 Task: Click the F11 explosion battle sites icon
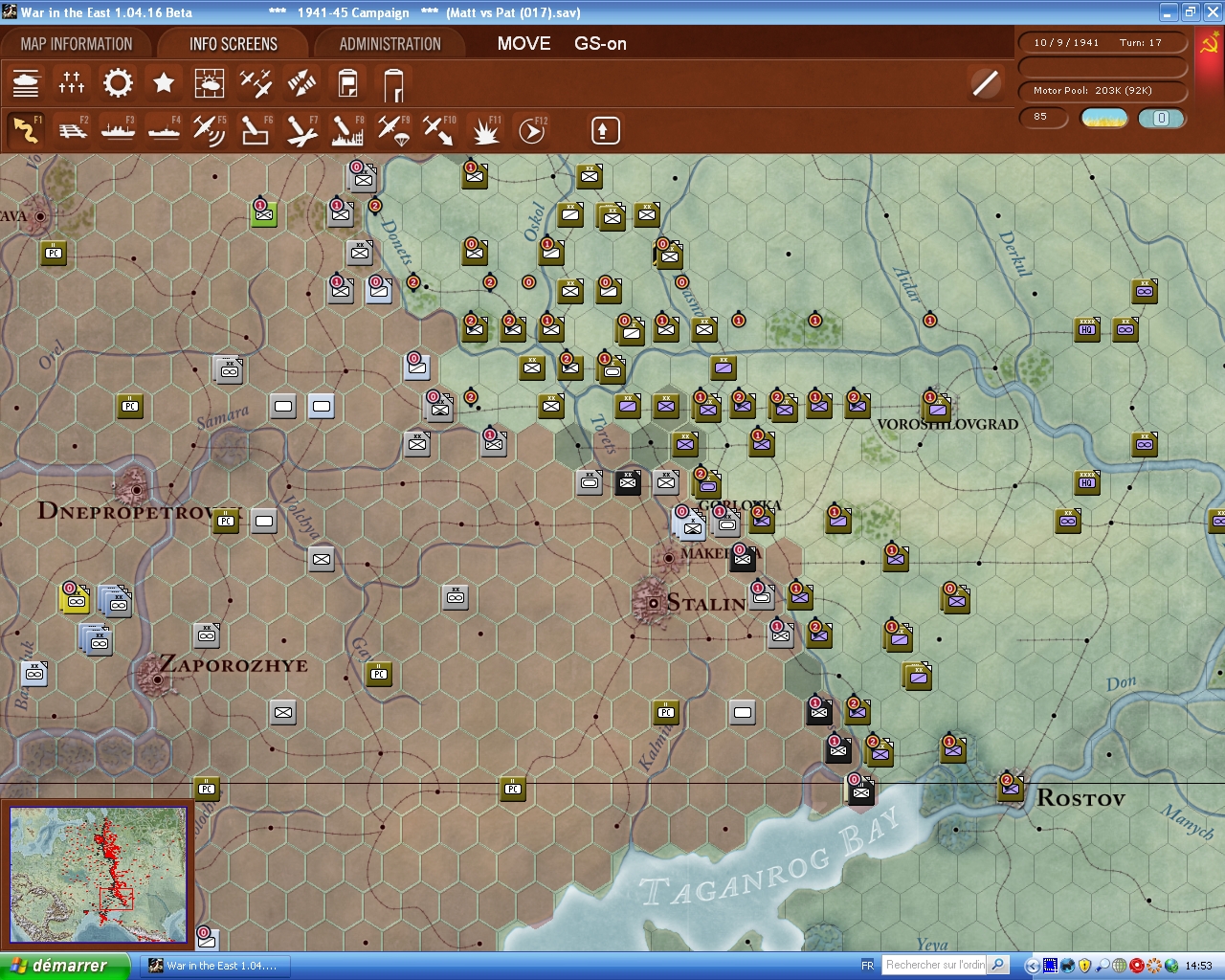click(486, 130)
